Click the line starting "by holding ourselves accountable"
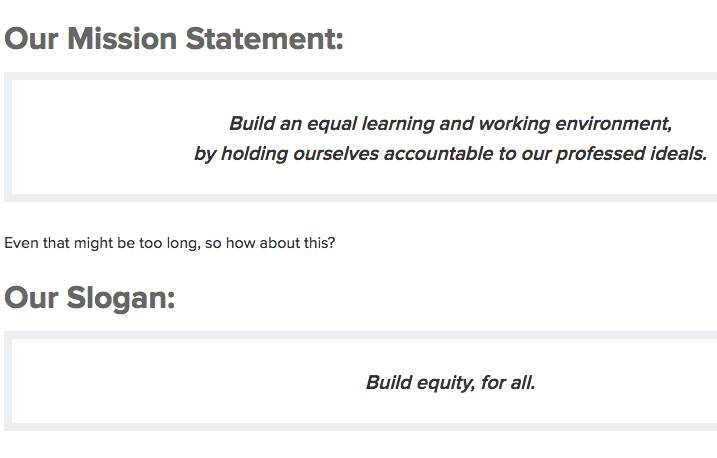Image resolution: width=717 pixels, height=458 pixels. pos(450,154)
